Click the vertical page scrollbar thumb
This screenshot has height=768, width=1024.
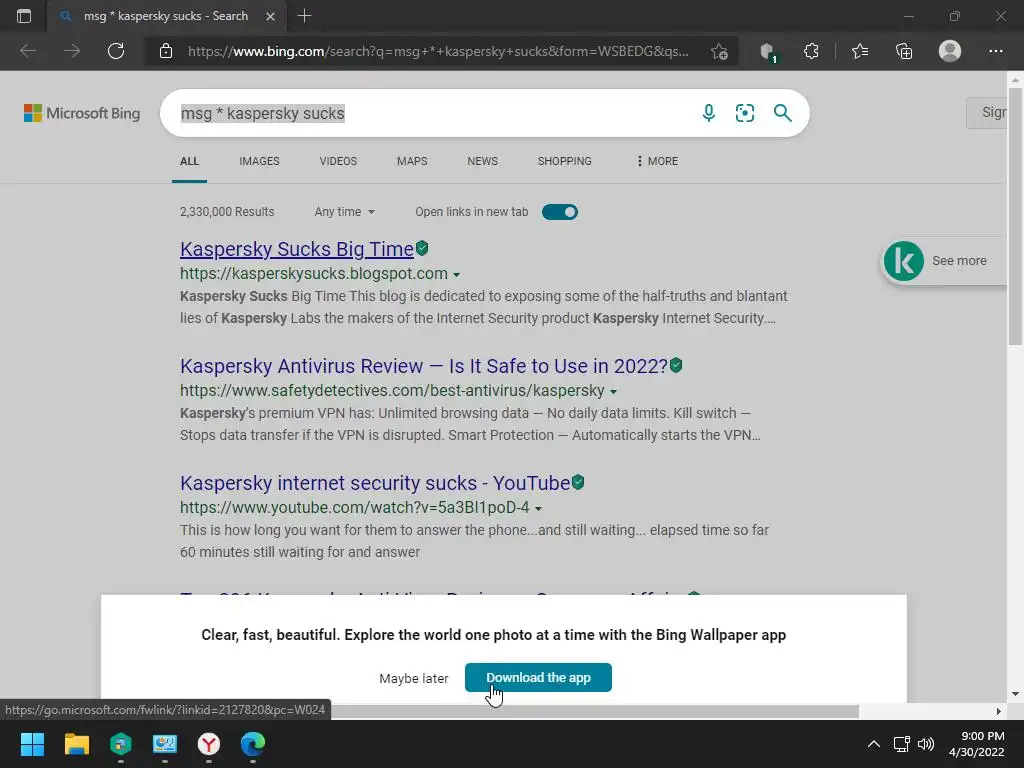1015,216
